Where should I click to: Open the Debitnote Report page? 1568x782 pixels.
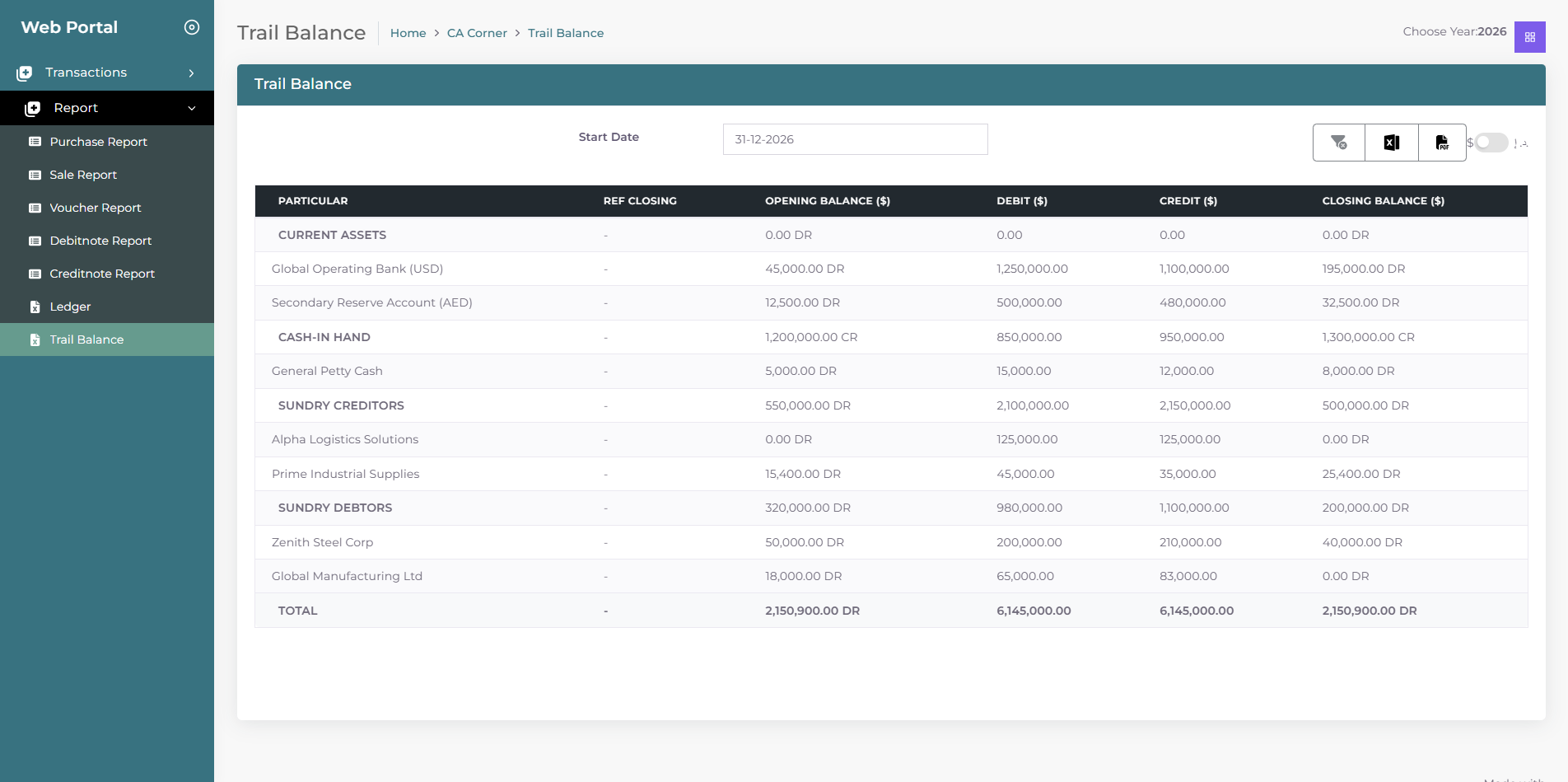[x=100, y=241]
